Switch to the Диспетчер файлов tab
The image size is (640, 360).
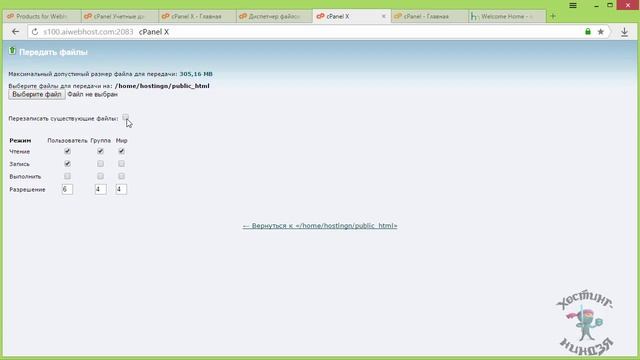pyautogui.click(x=274, y=16)
